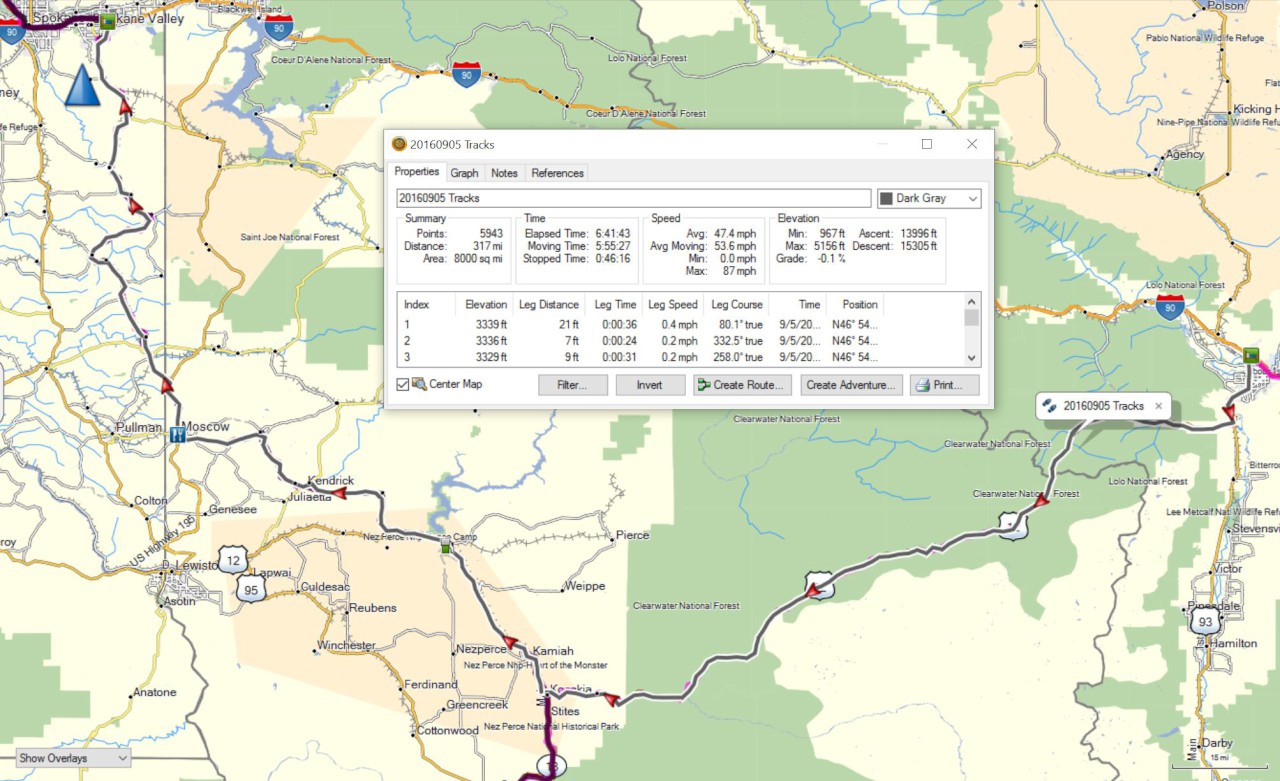1280x781 pixels.
Task: Click the track name text field
Action: coord(633,199)
